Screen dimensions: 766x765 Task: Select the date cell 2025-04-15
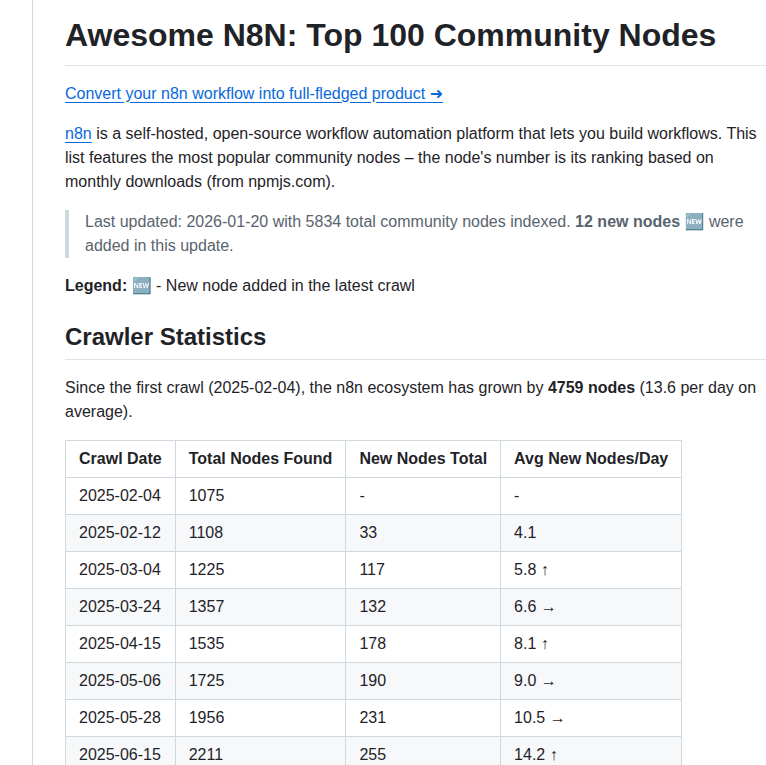(120, 644)
